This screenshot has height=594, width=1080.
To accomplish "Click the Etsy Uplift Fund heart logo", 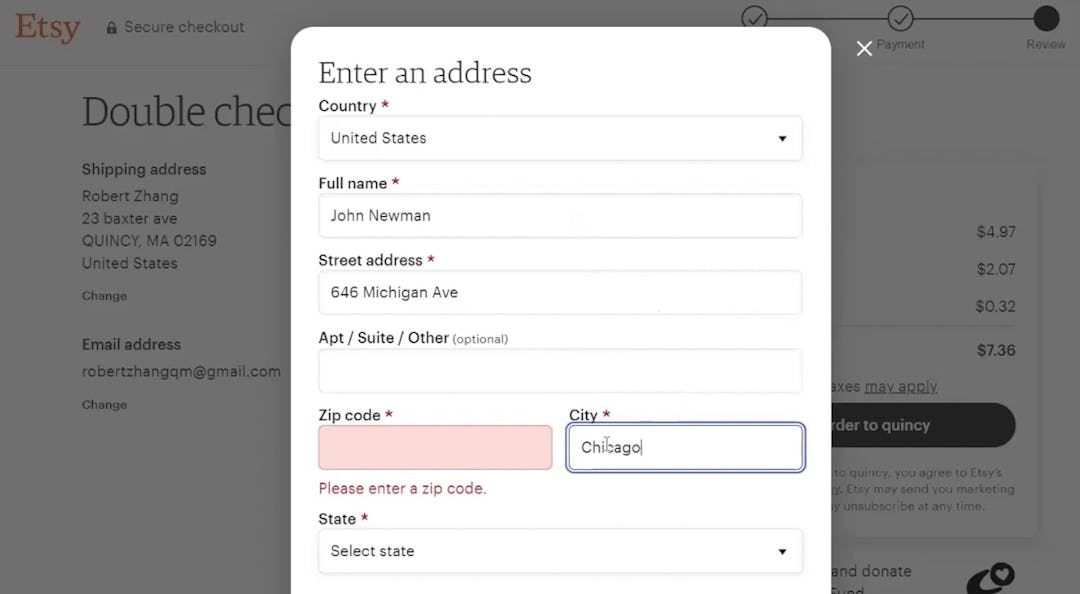I will tap(989, 578).
